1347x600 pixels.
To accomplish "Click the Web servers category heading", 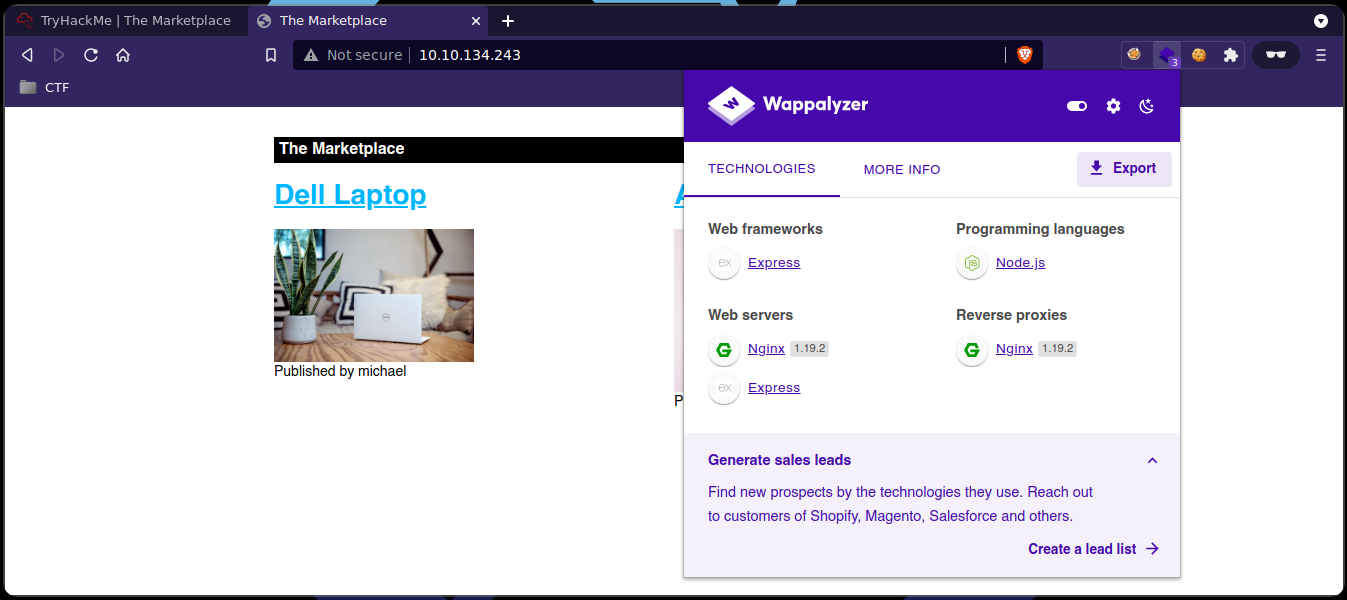I will coord(750,315).
